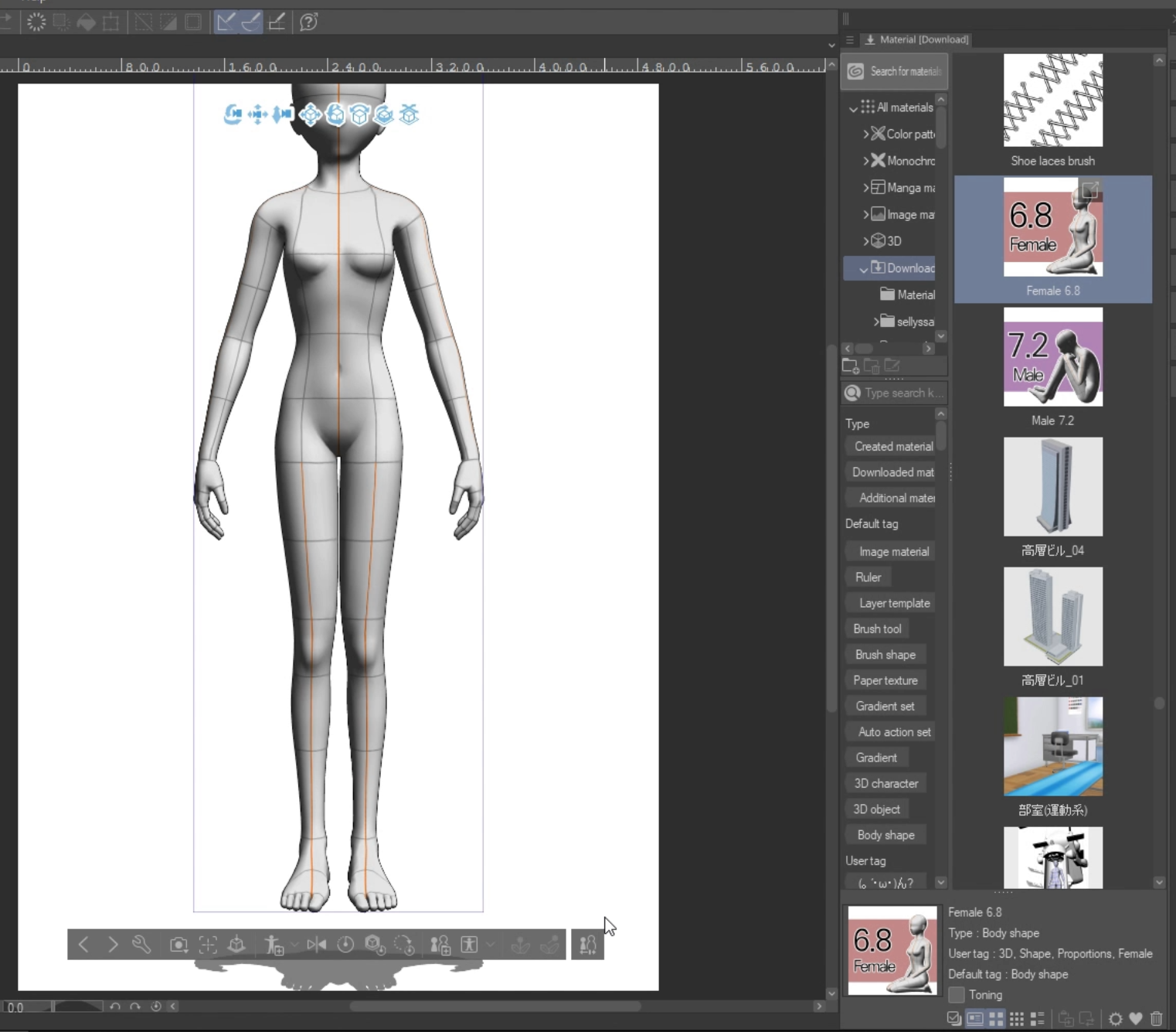Click the flip horizontal icon in 3D launcher
This screenshot has width=1176, height=1032.
click(x=316, y=945)
